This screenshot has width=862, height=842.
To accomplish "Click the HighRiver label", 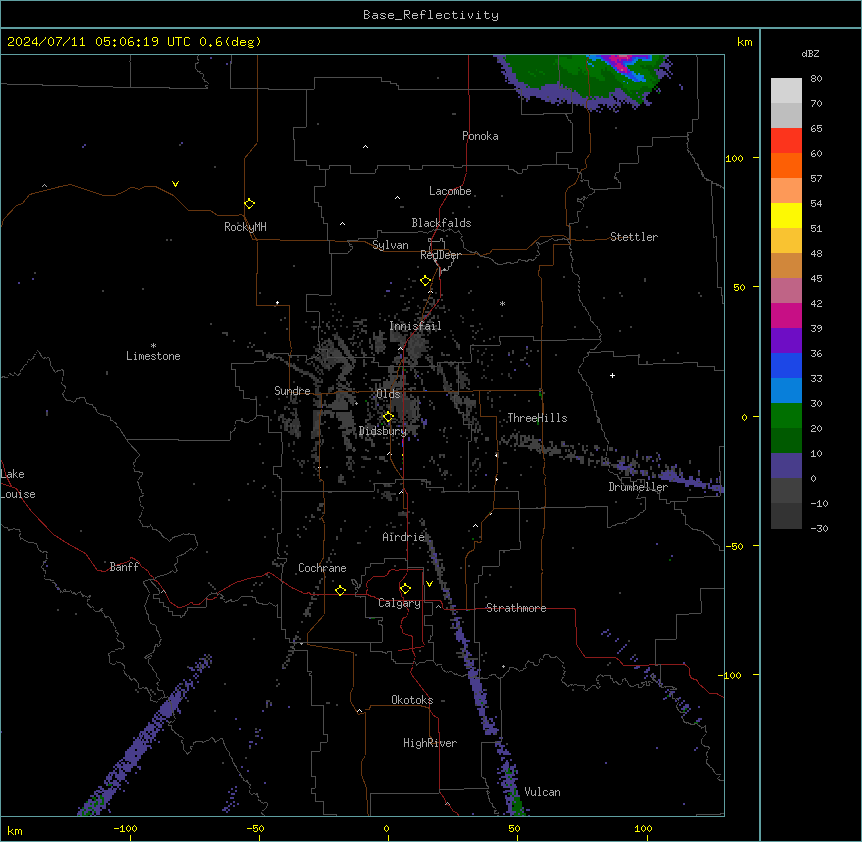I will [430, 743].
